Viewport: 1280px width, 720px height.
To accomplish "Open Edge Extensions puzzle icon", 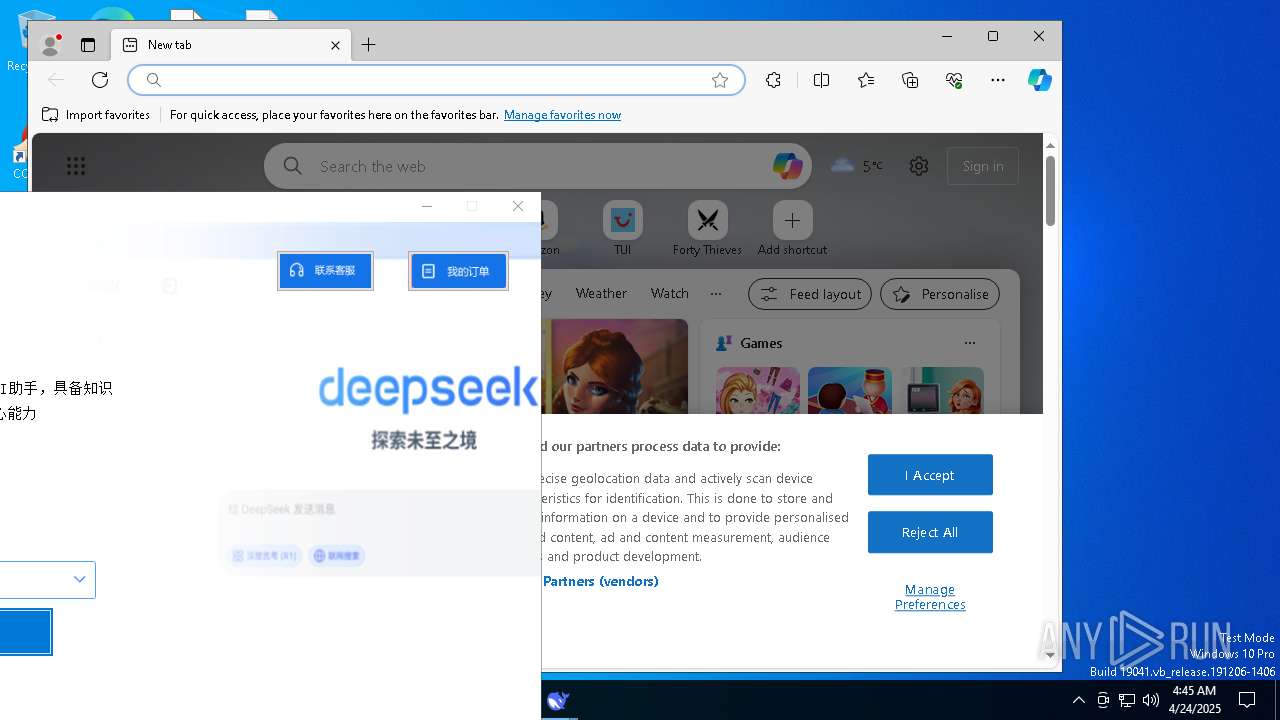I will point(773,80).
